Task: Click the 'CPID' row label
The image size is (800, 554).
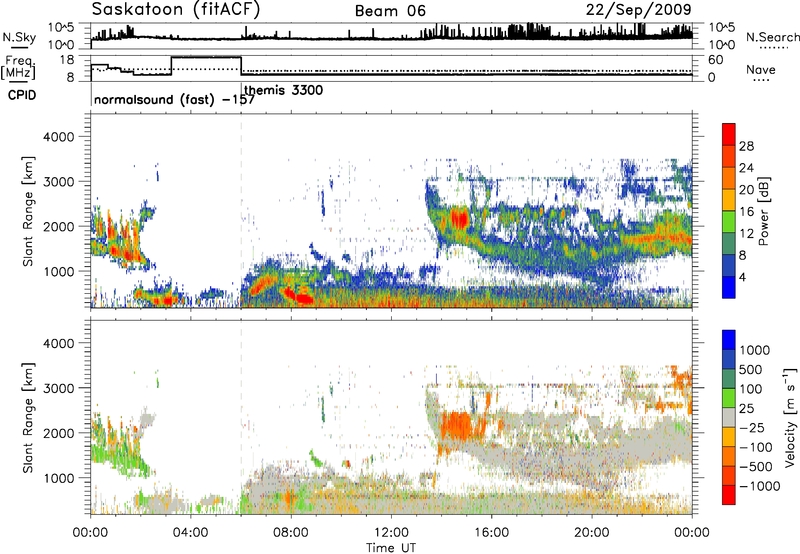Action: [x=22, y=95]
